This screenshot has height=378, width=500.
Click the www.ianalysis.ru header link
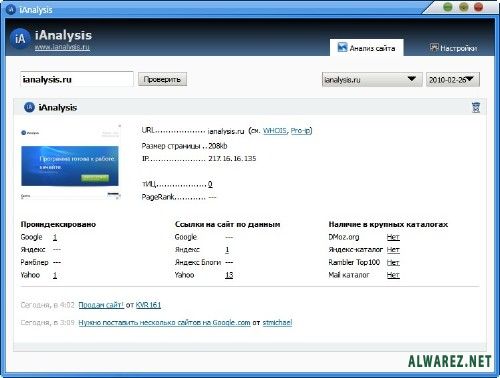(x=62, y=47)
